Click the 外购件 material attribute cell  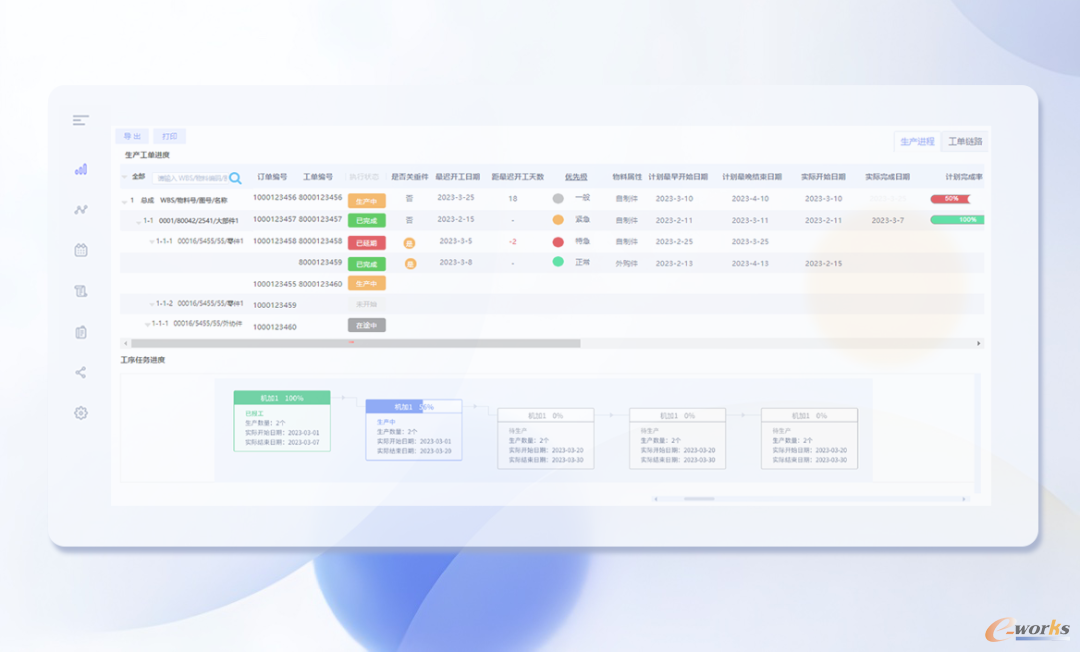click(x=627, y=264)
